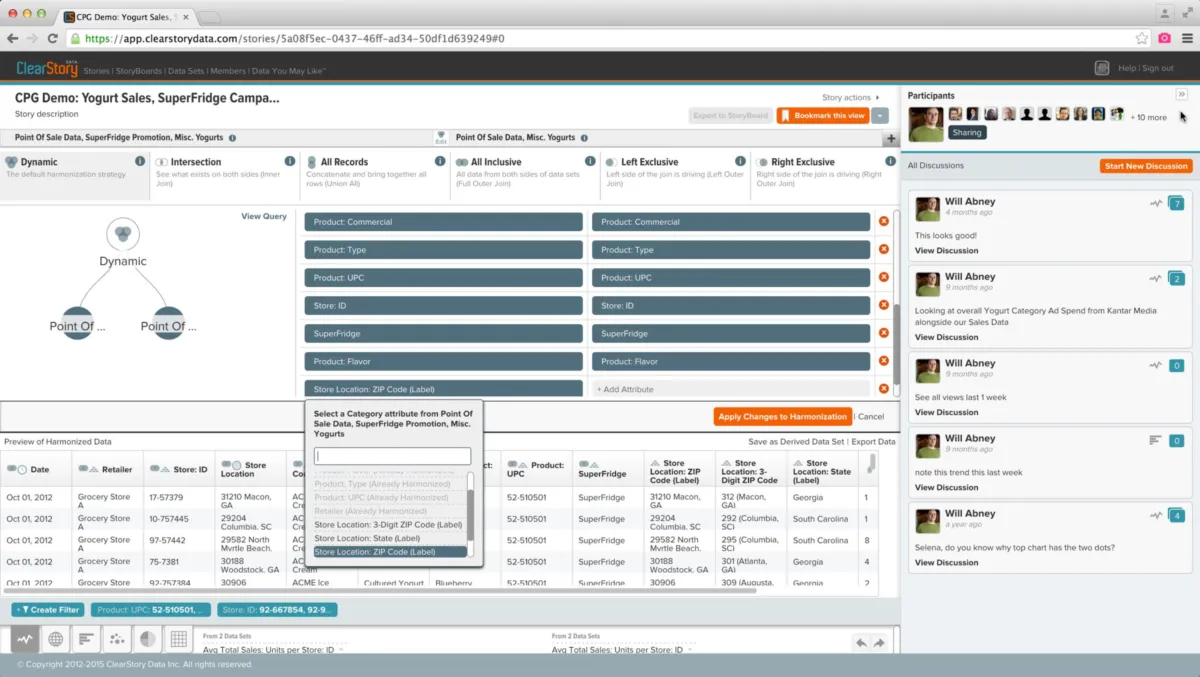This screenshot has height=677, width=1200.
Task: Remove the SuperFridge attribute row
Action: click(x=883, y=333)
